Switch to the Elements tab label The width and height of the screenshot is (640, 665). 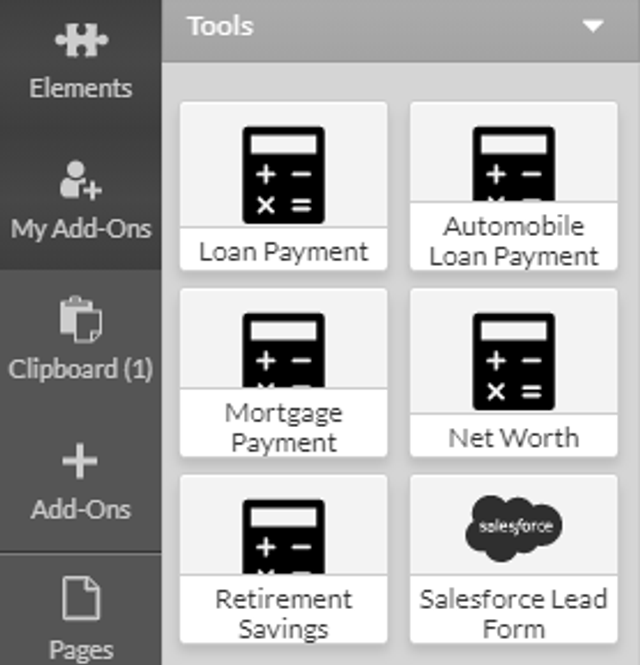(81, 88)
